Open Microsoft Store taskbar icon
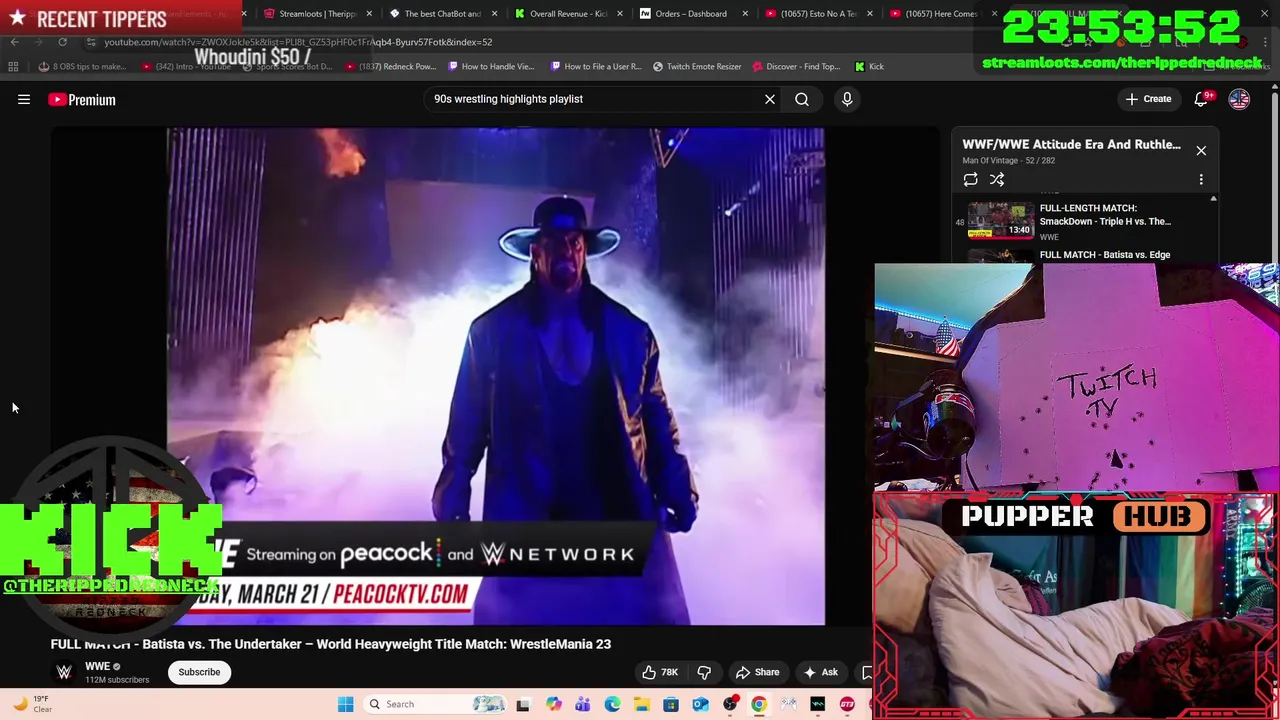This screenshot has width=1280, height=720. pyautogui.click(x=671, y=704)
